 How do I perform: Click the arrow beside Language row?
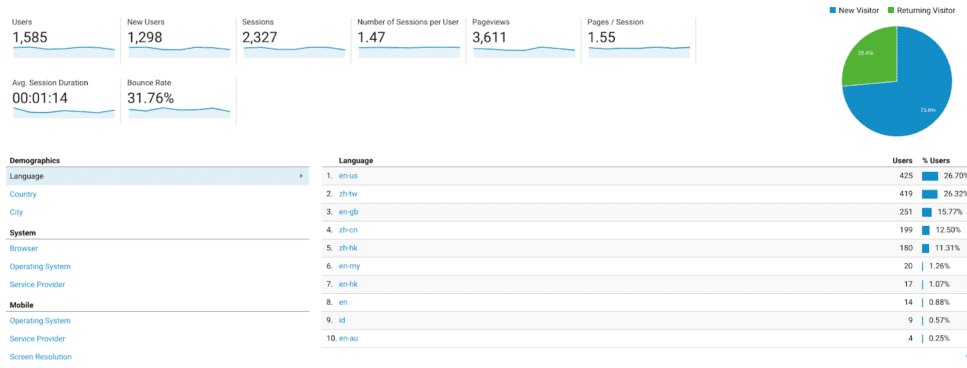click(301, 176)
